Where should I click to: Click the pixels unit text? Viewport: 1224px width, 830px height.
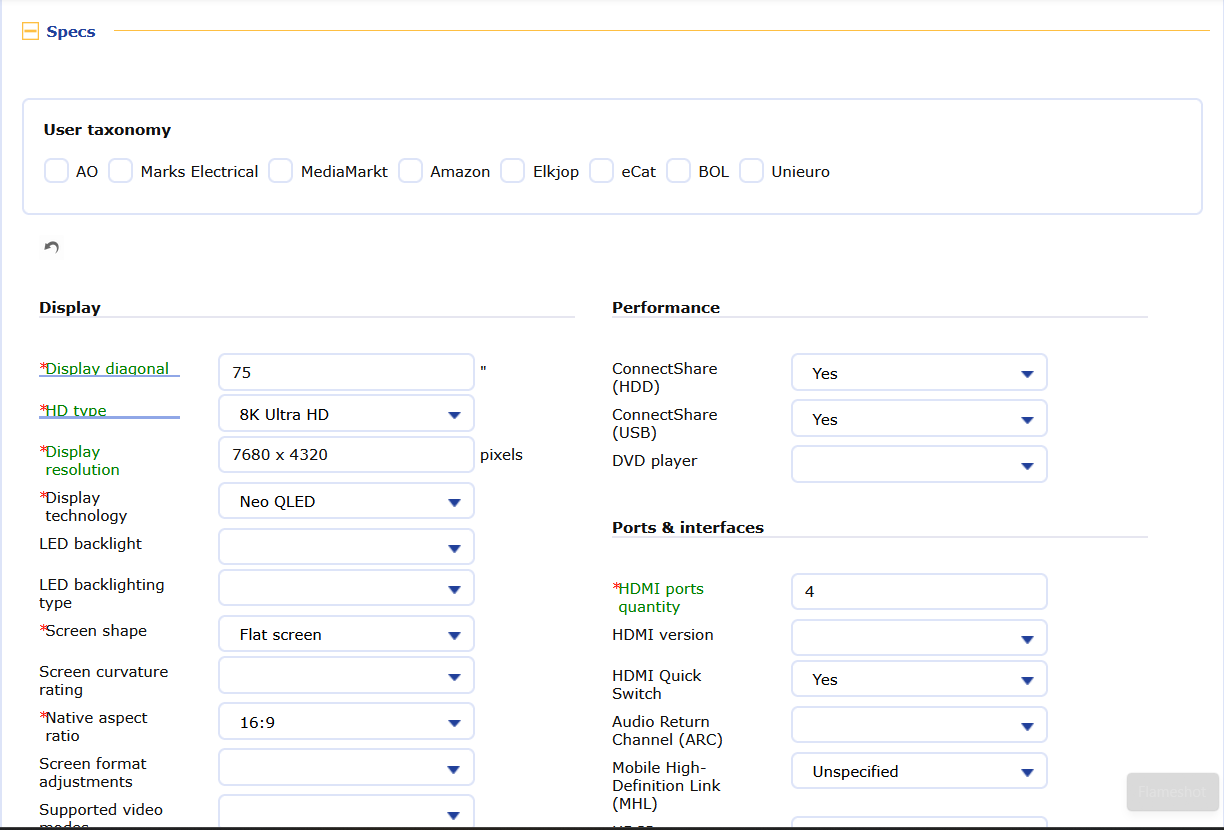pyautogui.click(x=501, y=455)
